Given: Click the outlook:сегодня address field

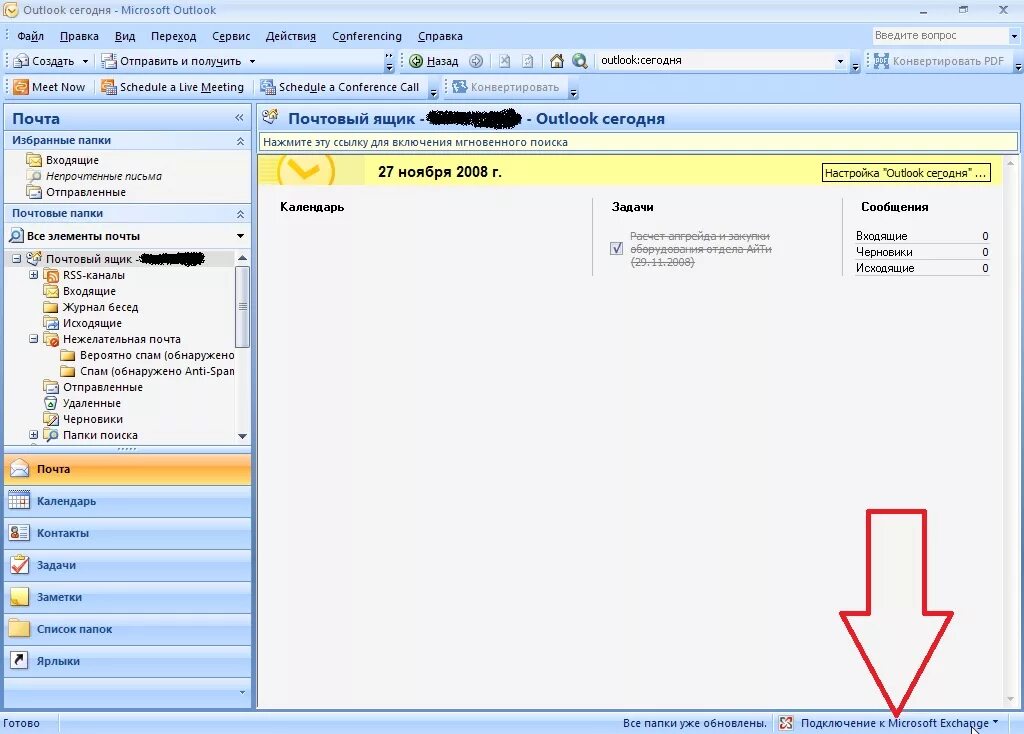Looking at the screenshot, I should 715,60.
